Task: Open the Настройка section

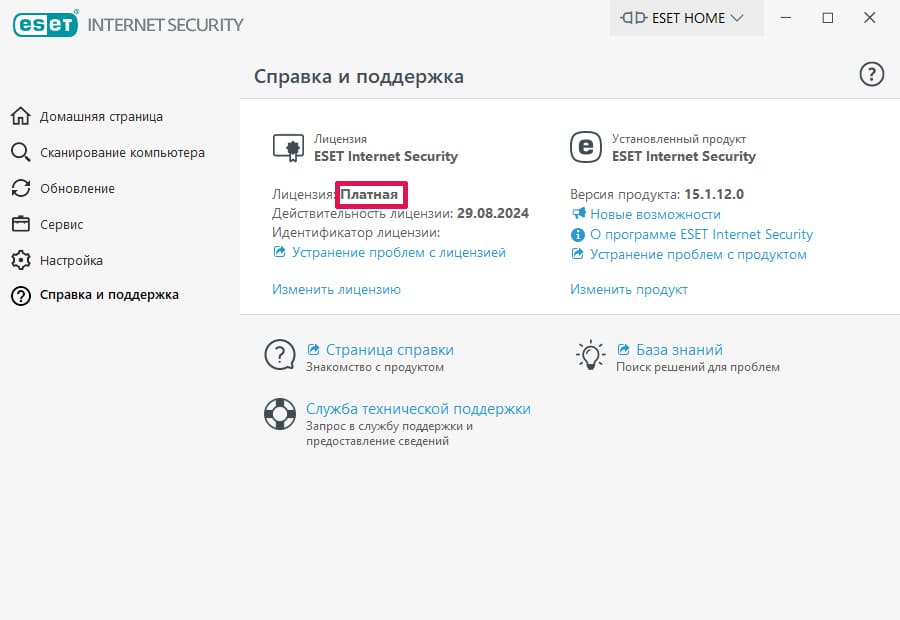Action: (71, 261)
